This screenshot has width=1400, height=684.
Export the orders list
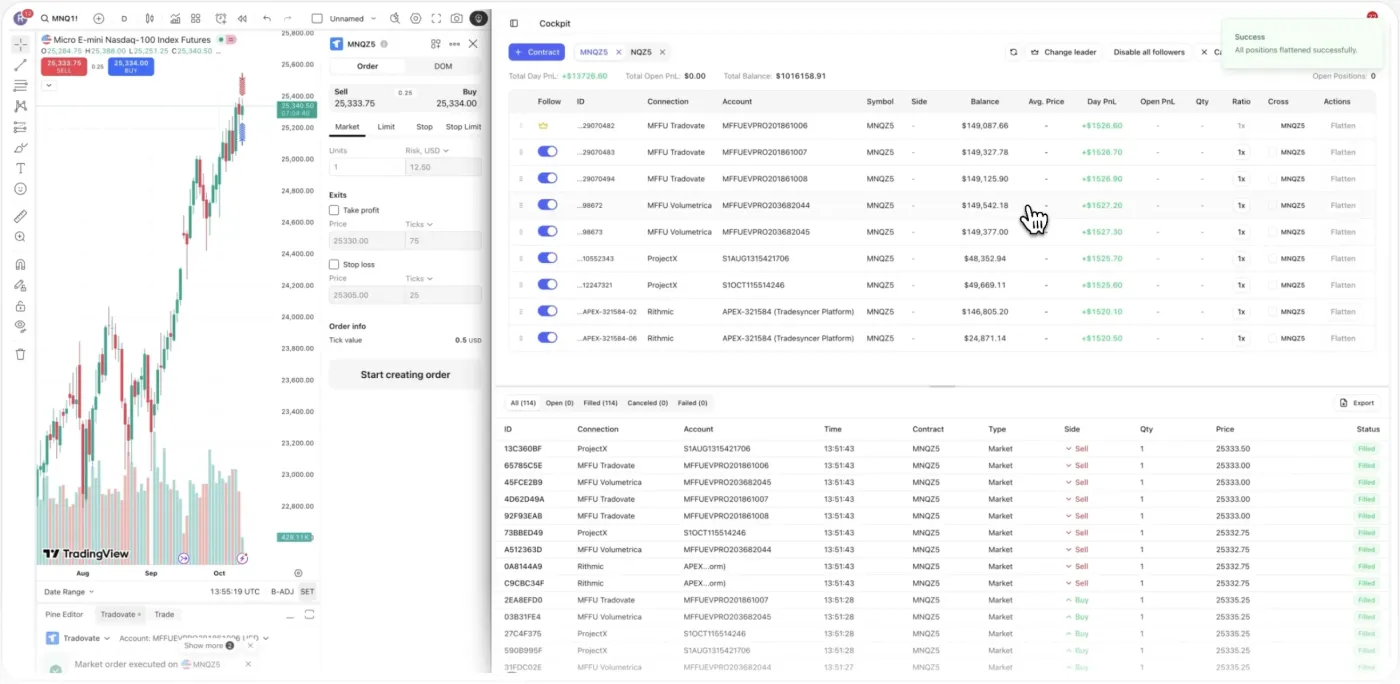coord(1357,403)
